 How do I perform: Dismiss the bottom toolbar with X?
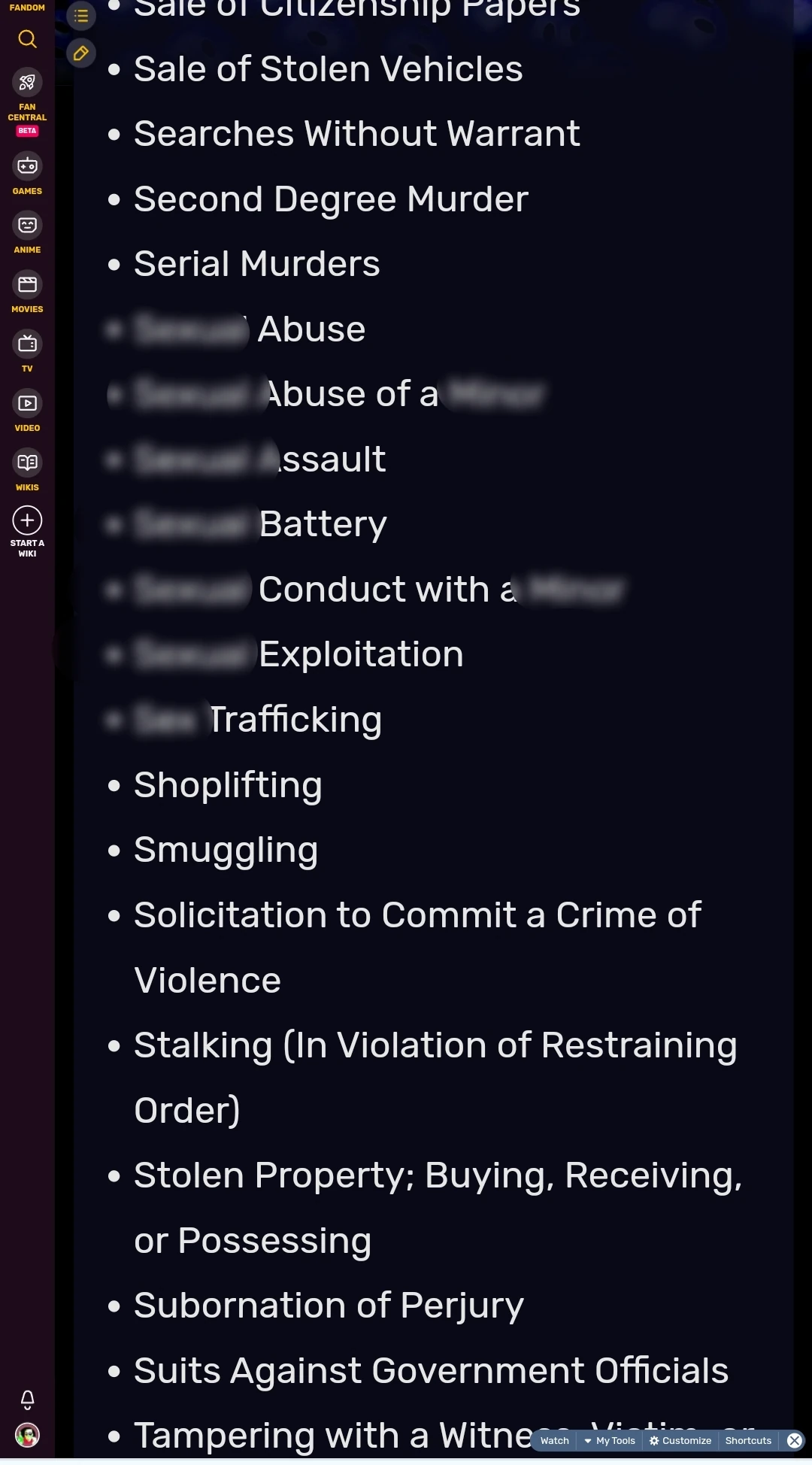795,1441
